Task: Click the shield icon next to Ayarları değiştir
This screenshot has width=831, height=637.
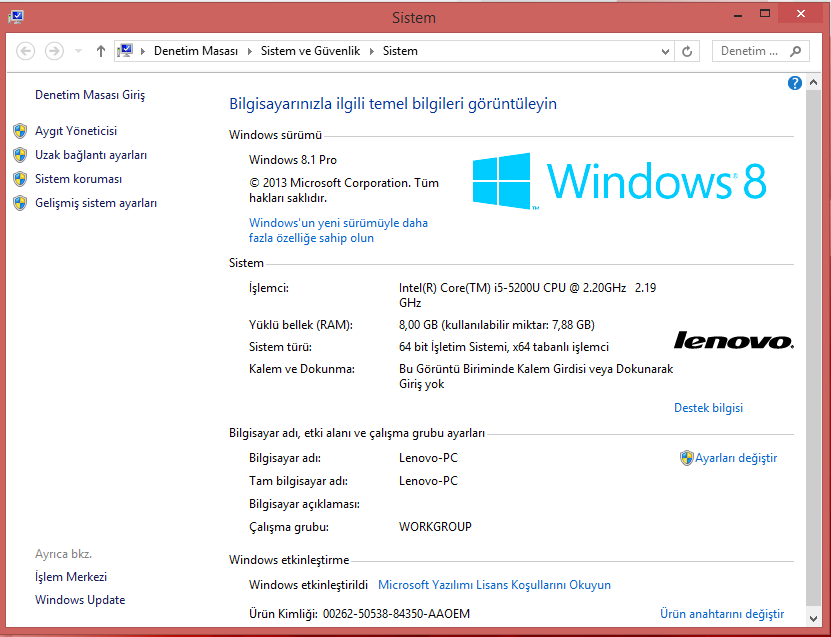Action: [x=686, y=458]
